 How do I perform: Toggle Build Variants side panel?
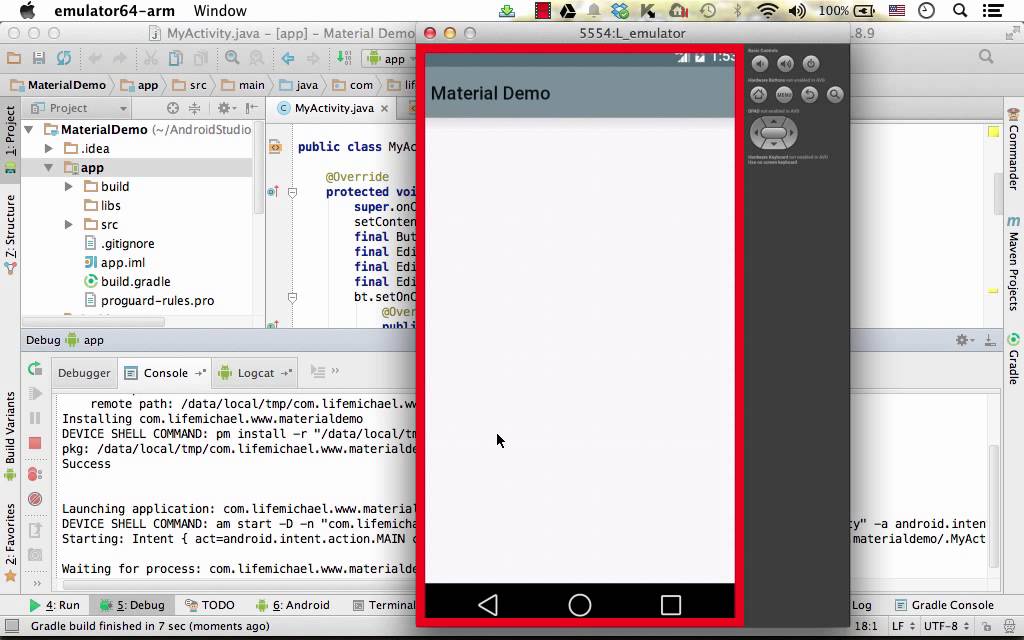(x=10, y=436)
